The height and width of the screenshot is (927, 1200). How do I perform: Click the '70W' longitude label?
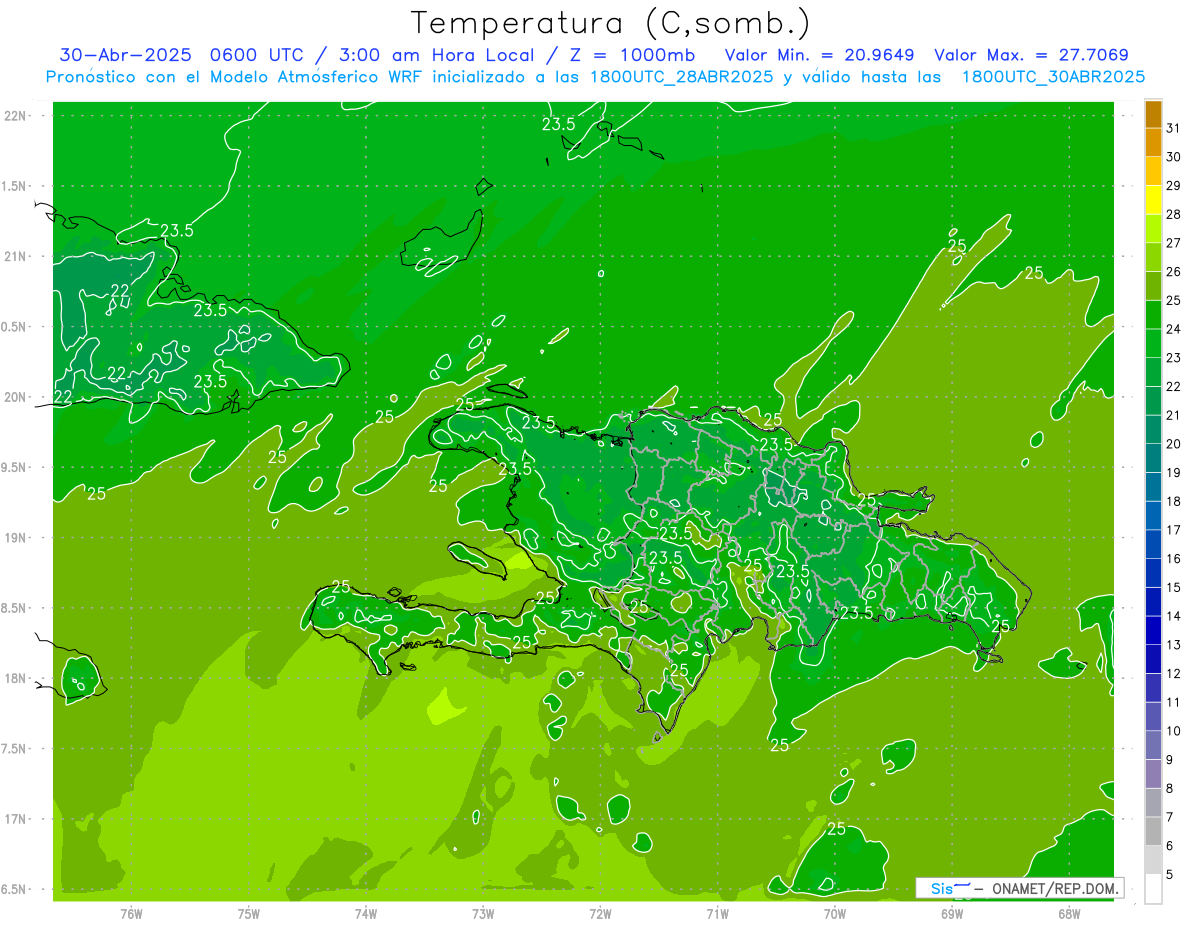(835, 914)
